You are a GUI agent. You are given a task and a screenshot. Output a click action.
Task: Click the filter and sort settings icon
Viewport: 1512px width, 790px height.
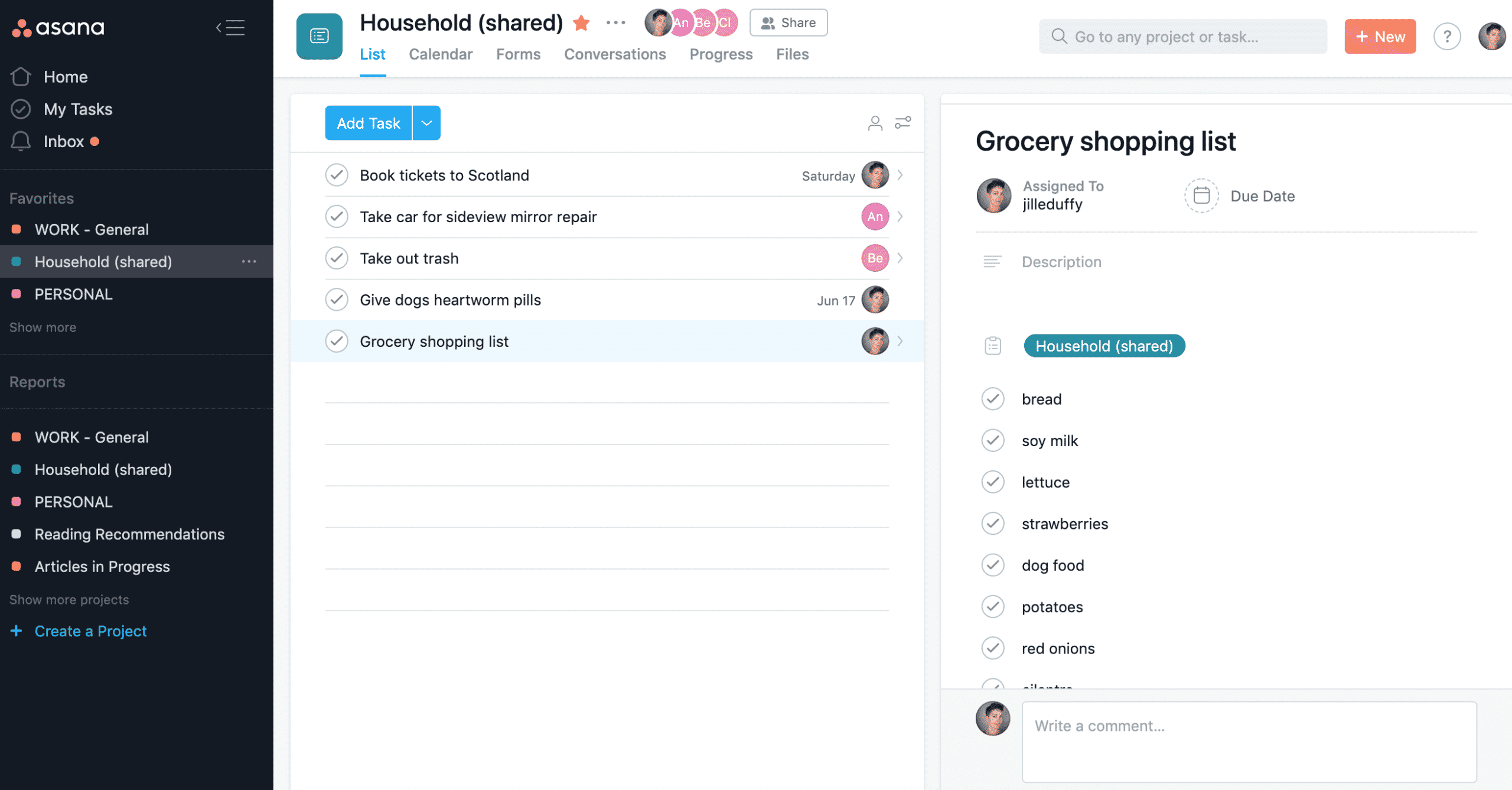[902, 122]
